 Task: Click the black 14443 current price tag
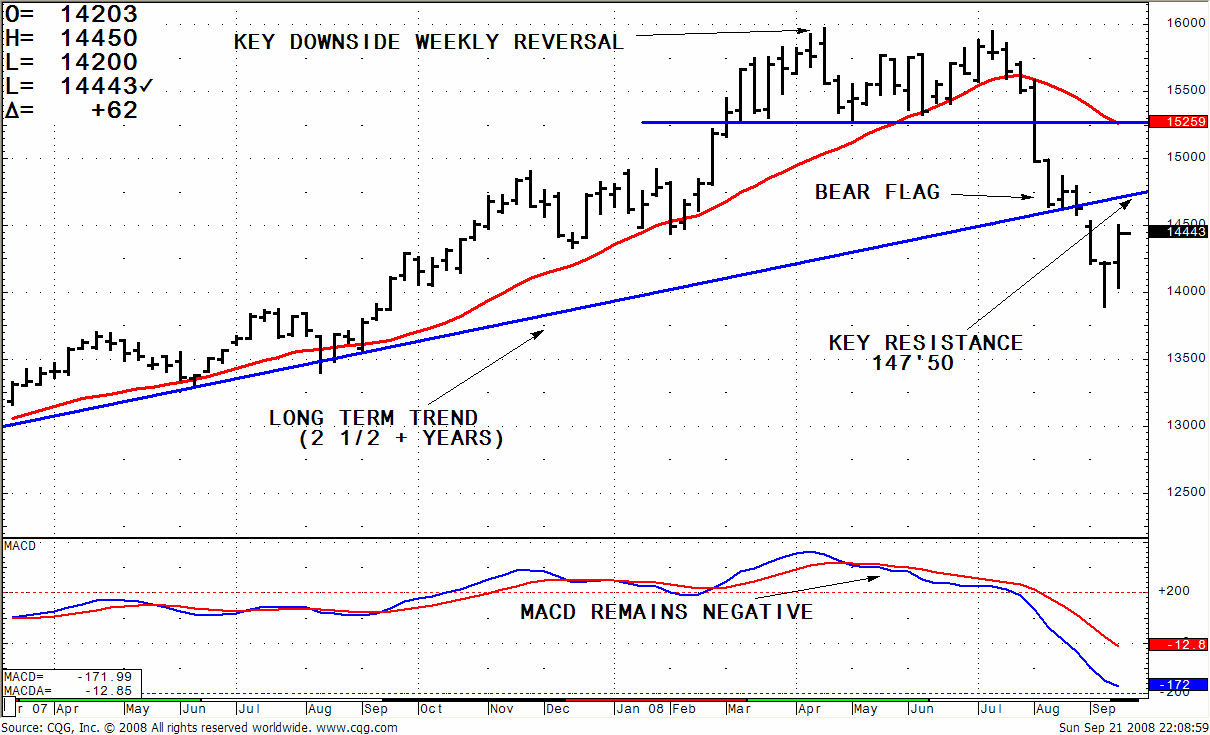1179,232
